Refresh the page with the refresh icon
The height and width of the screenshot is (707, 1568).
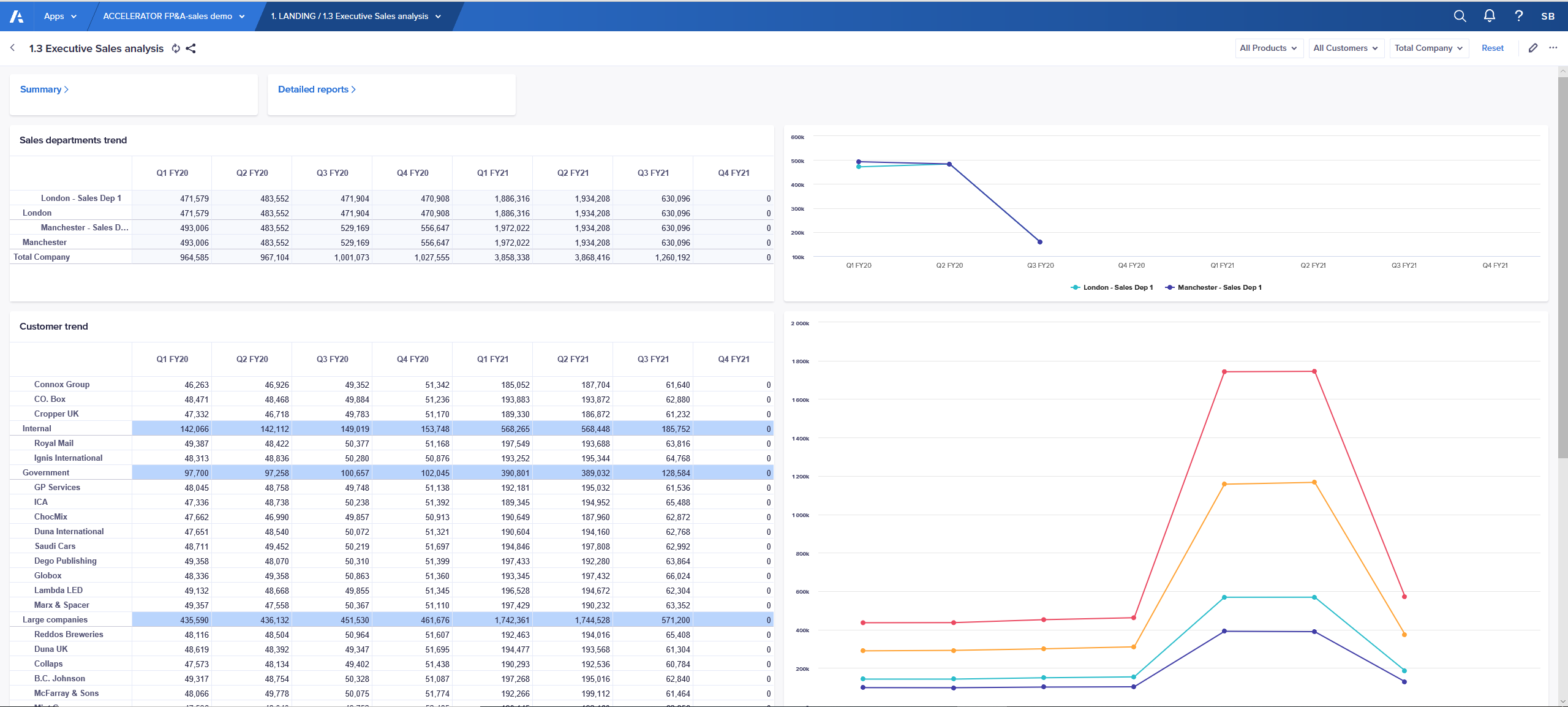click(176, 48)
